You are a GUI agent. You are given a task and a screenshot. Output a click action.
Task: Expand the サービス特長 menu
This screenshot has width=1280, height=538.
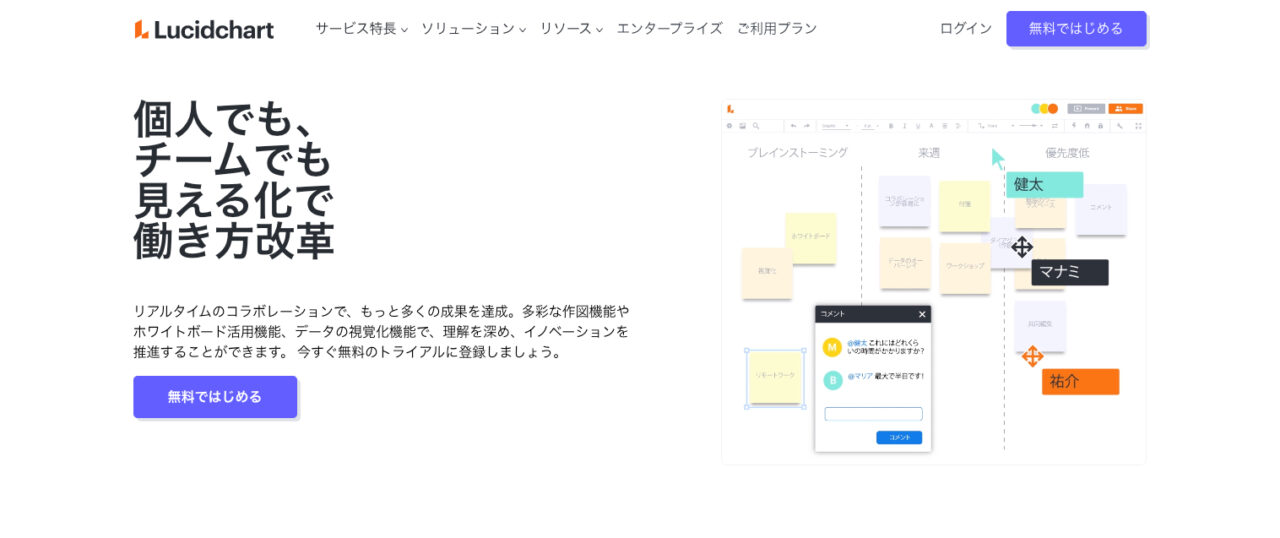[361, 29]
